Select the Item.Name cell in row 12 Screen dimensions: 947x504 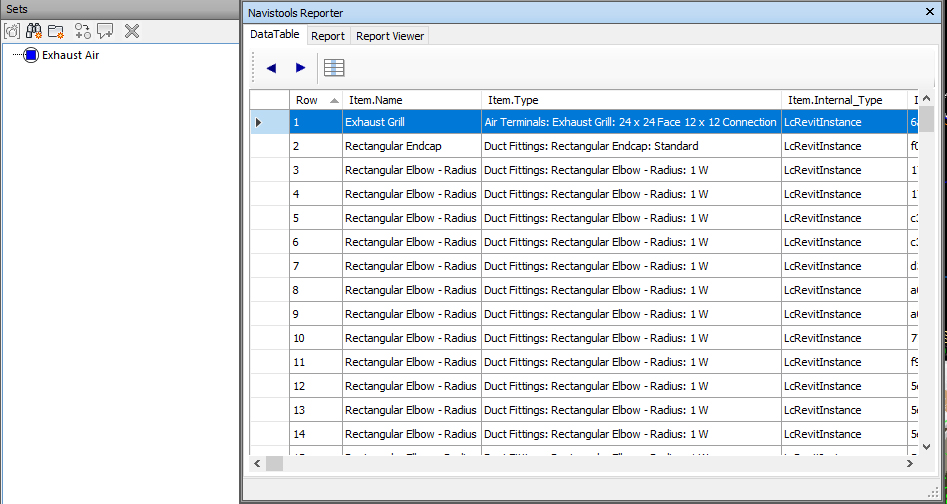click(412, 386)
